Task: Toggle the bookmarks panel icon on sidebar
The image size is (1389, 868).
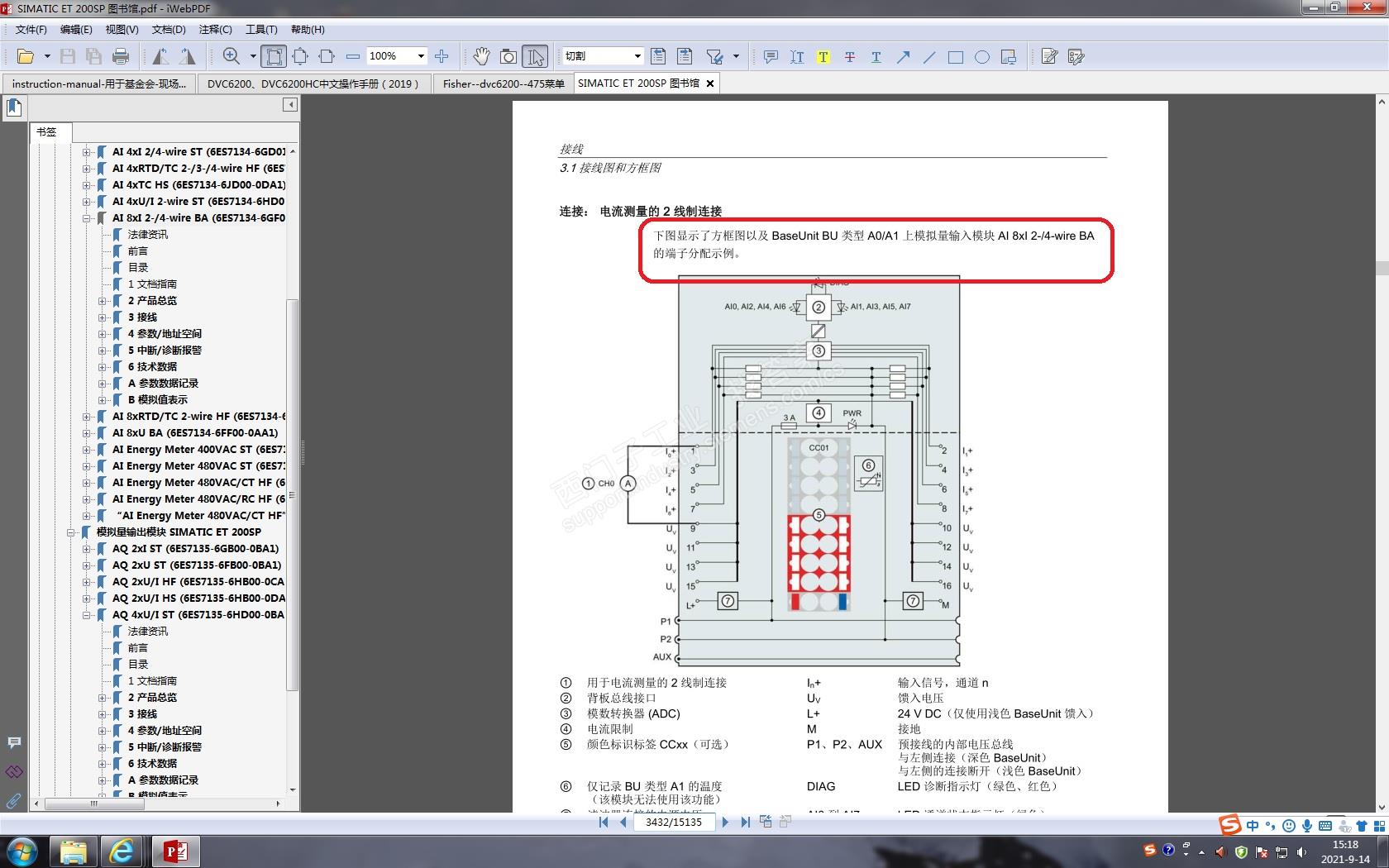Action: (x=14, y=107)
